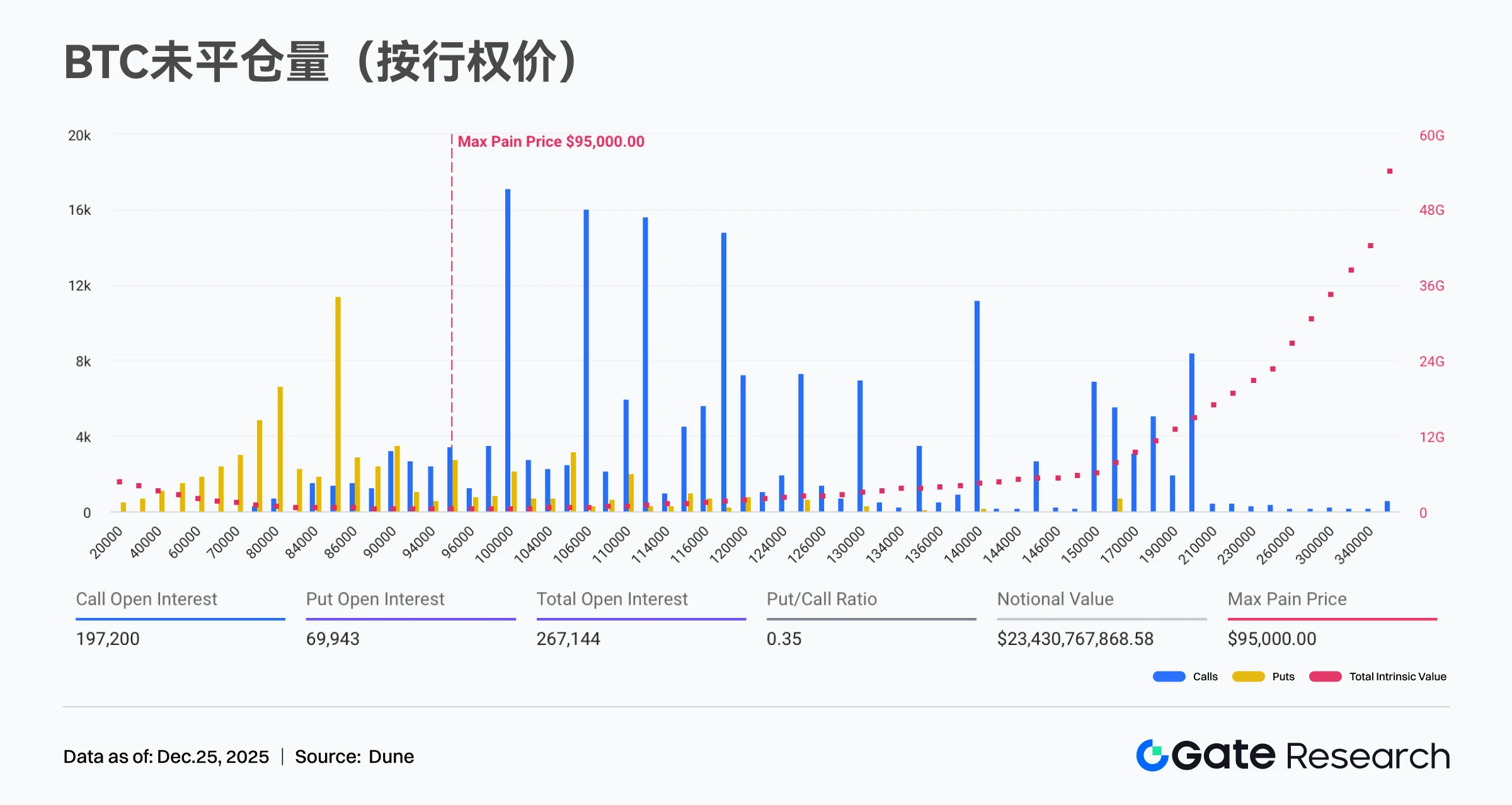Select the Total Open Interest stat header
This screenshot has height=805, width=1512.
click(x=612, y=599)
